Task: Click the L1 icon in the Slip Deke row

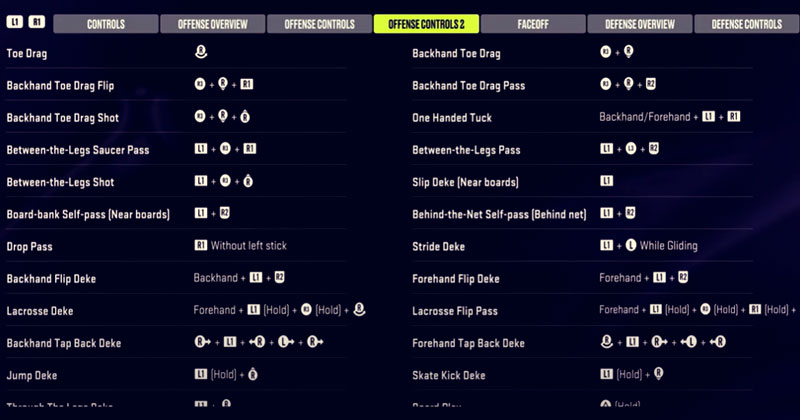Action: [607, 181]
